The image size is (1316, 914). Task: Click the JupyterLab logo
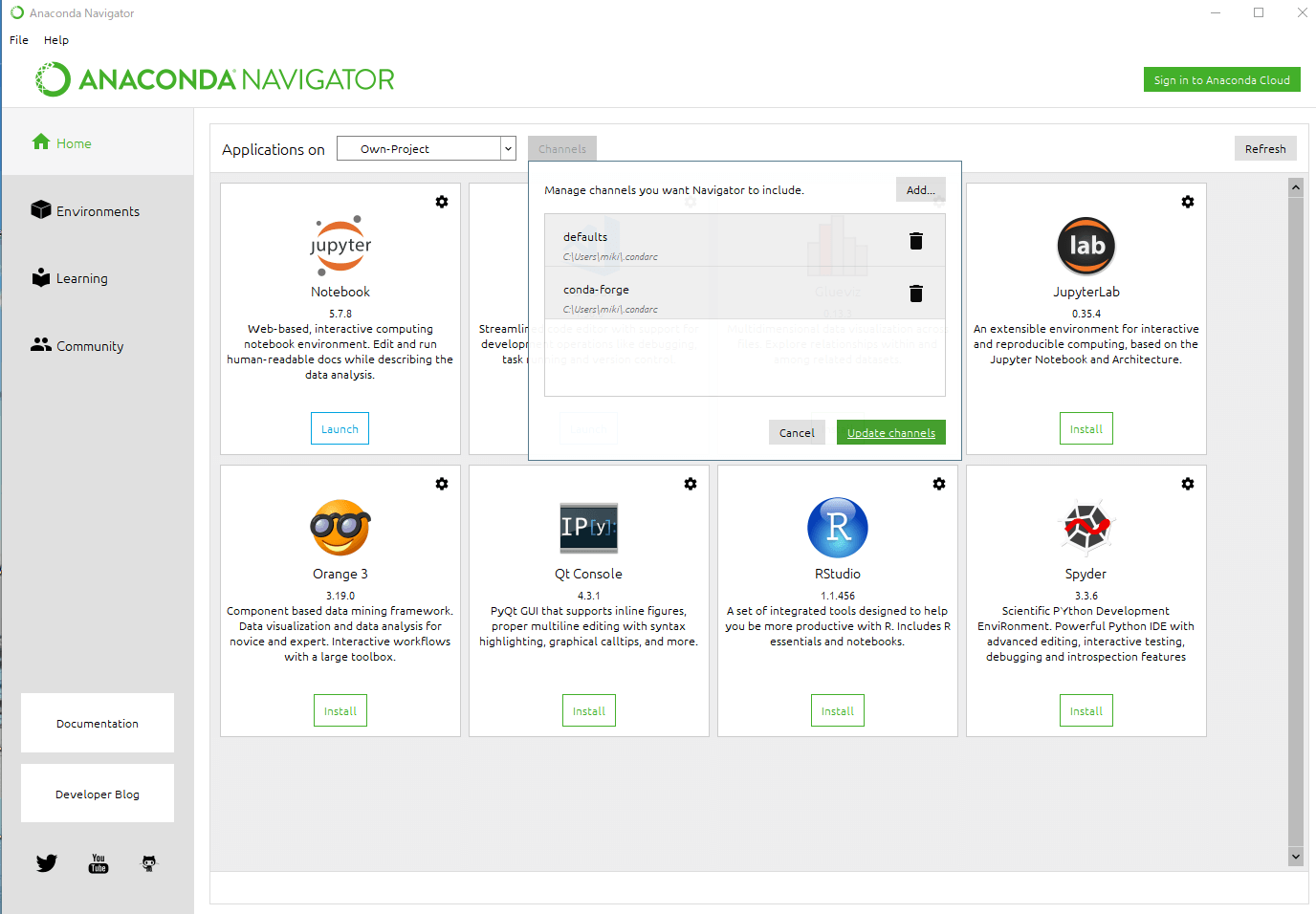tap(1086, 246)
